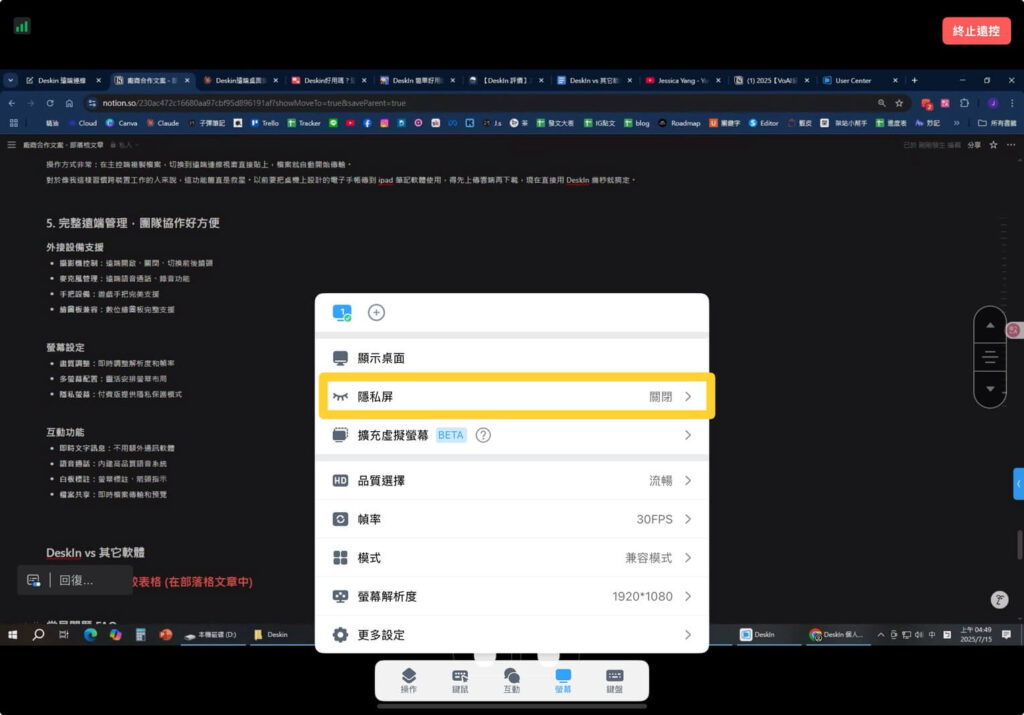Open the Tracker bookmark

click(x=304, y=123)
